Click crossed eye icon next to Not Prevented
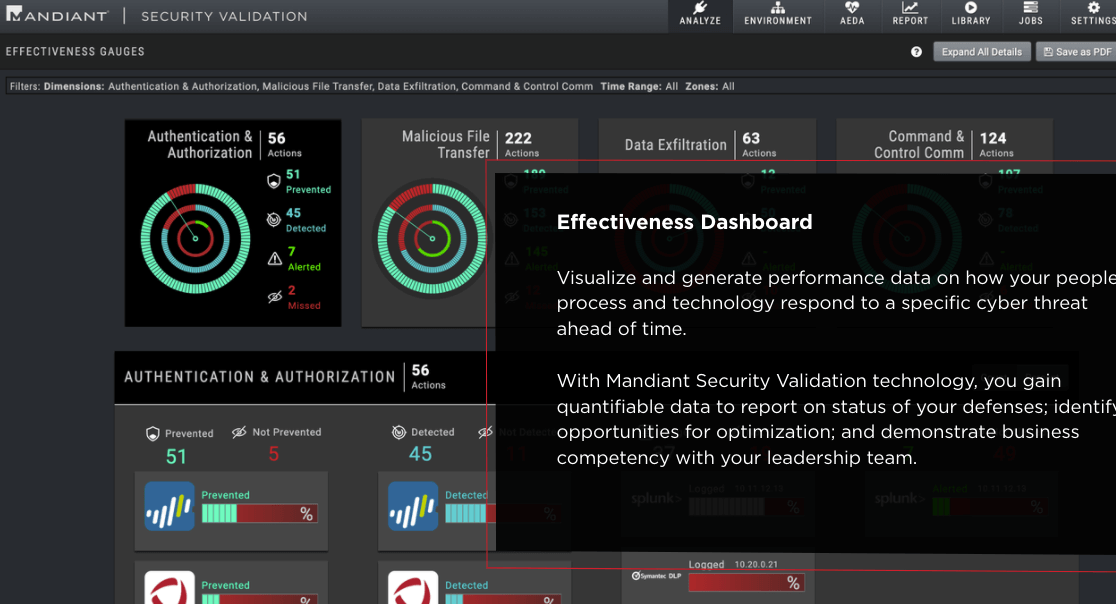 pyautogui.click(x=239, y=432)
